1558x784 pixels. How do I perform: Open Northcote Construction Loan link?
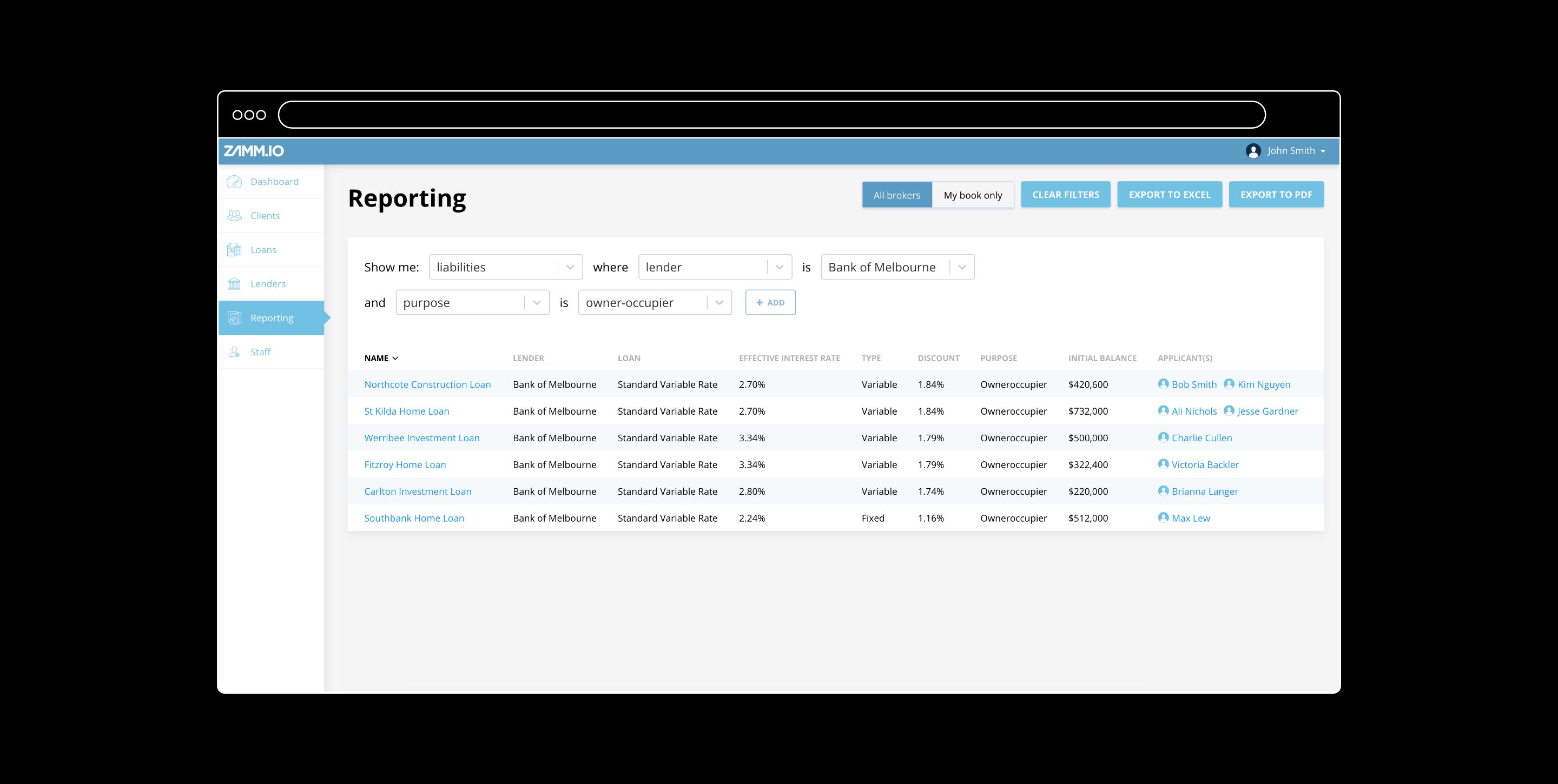(427, 384)
